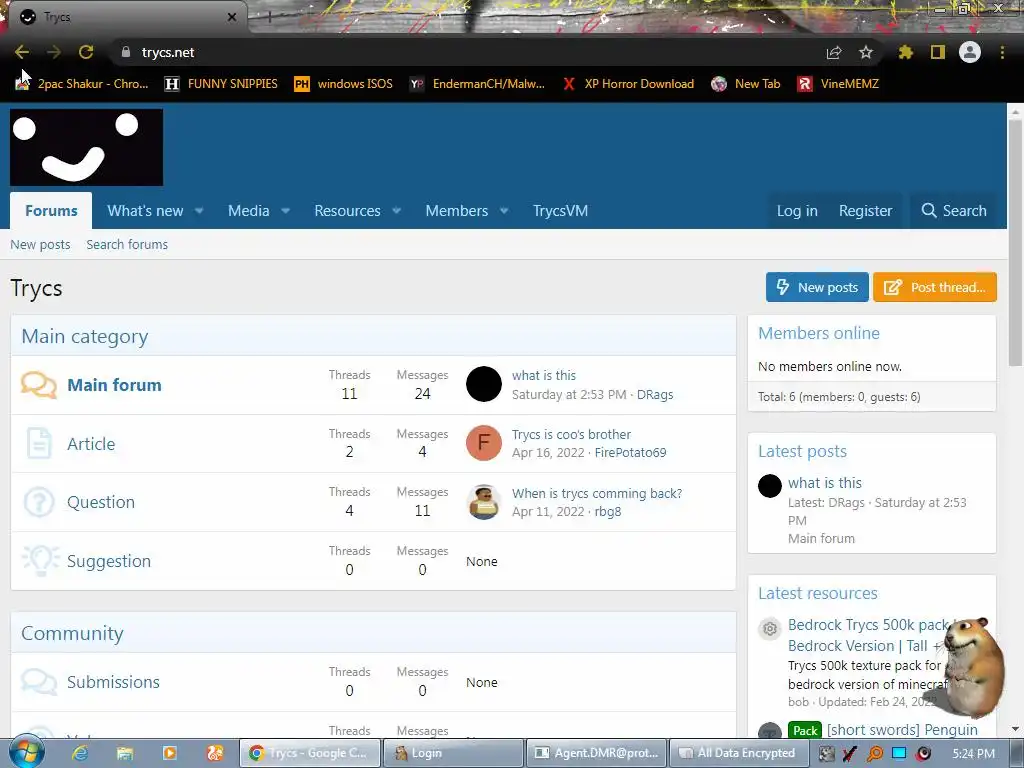The height and width of the screenshot is (768, 1024).
Task: Open 'what is this' in Latest posts sidebar
Action: coord(825,483)
